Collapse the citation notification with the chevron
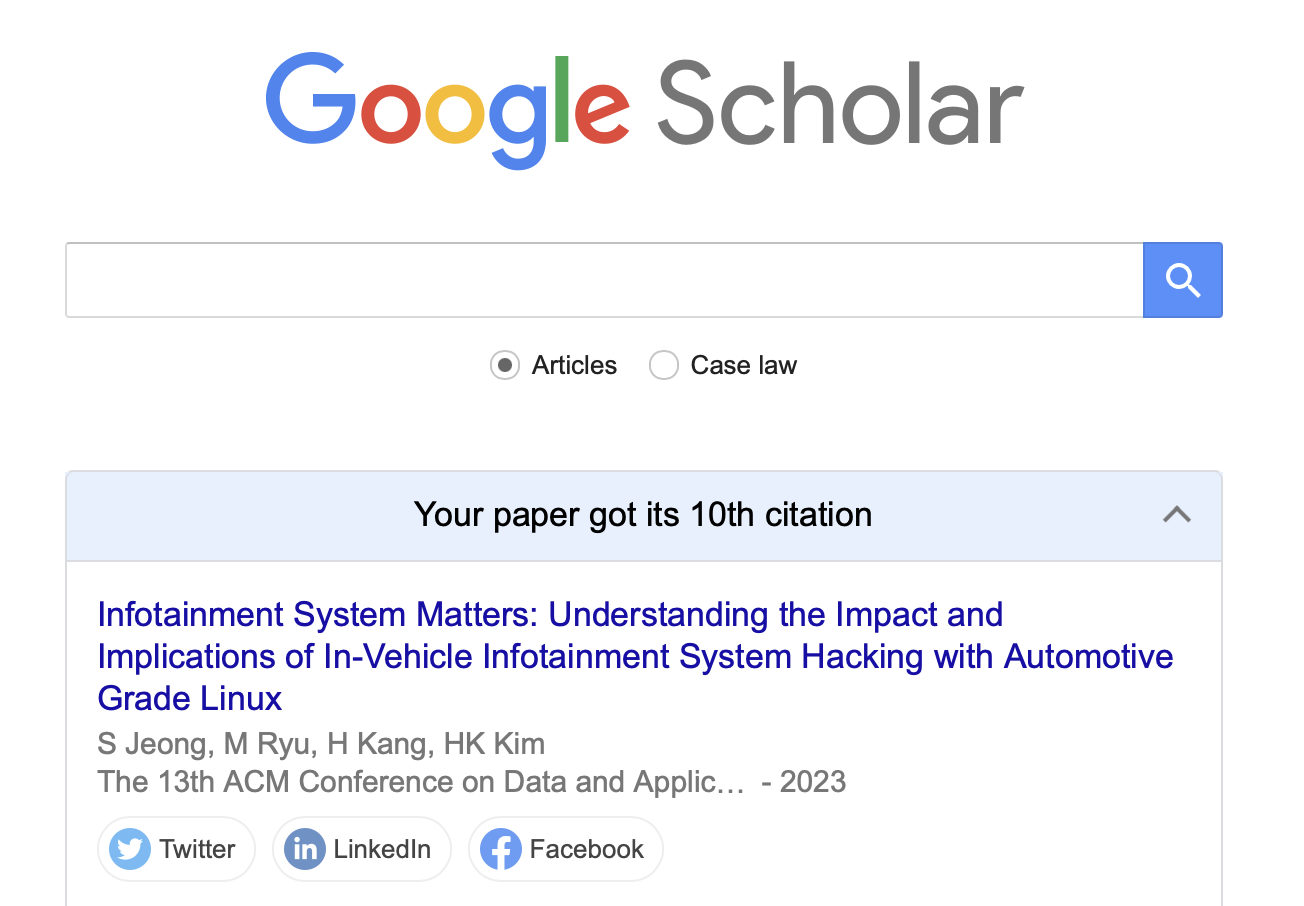The width and height of the screenshot is (1304, 906). pyautogui.click(x=1177, y=515)
